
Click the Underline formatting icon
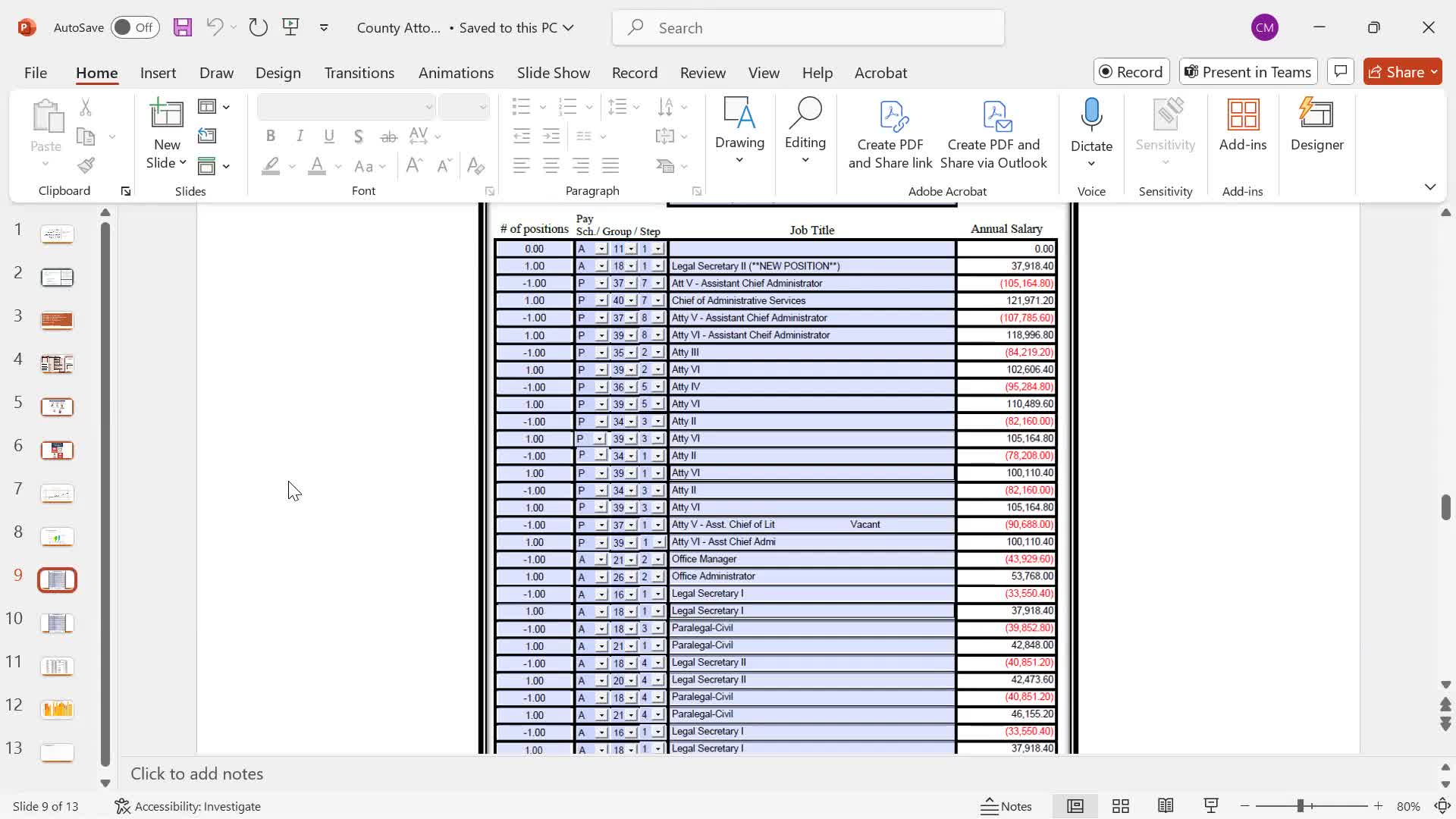click(x=329, y=136)
